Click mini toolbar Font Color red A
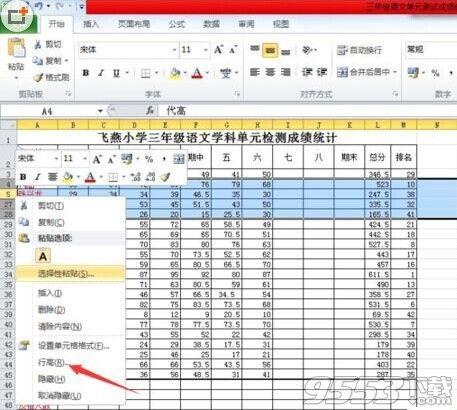The width and height of the screenshot is (457, 410). click(x=90, y=177)
